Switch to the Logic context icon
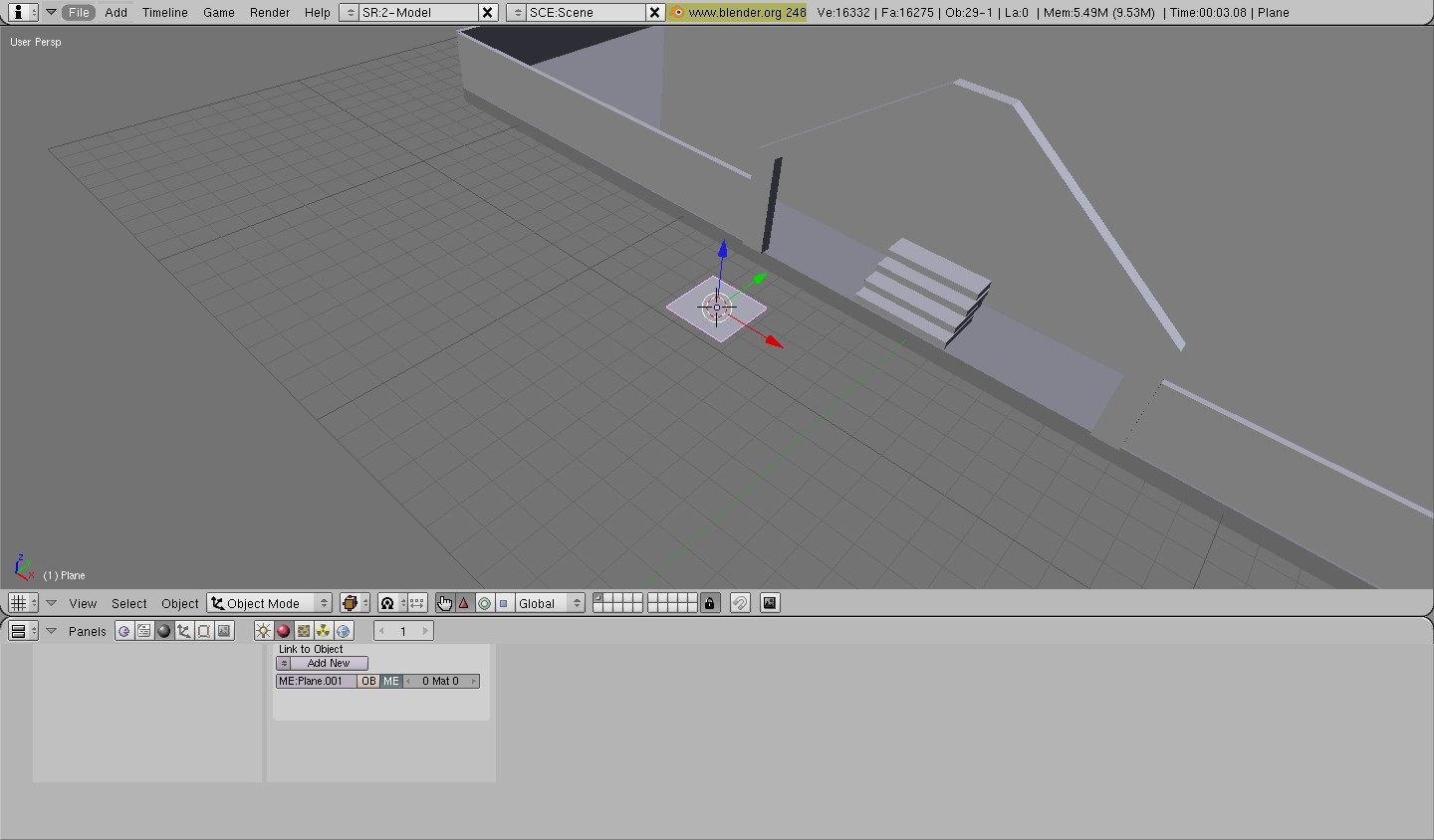1434x840 pixels. click(x=124, y=631)
